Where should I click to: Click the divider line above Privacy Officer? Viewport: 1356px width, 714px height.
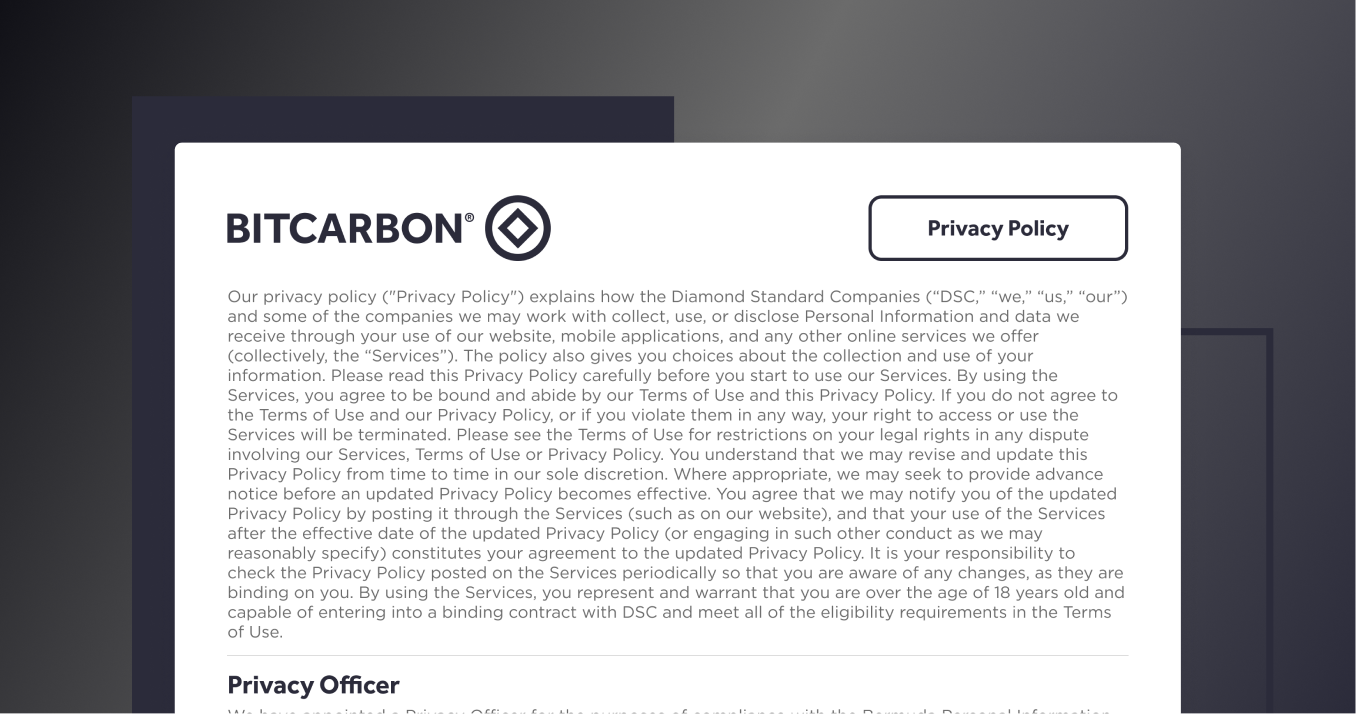click(677, 656)
